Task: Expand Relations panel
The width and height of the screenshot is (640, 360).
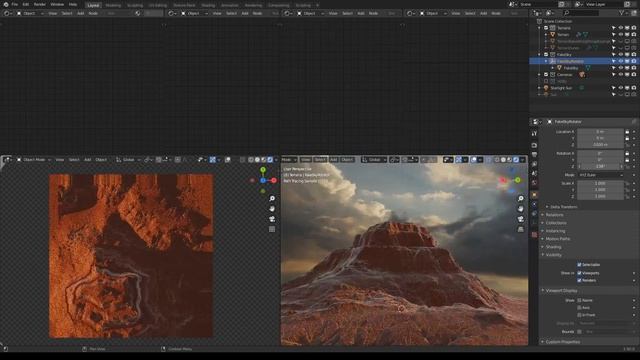Action: pyautogui.click(x=554, y=215)
